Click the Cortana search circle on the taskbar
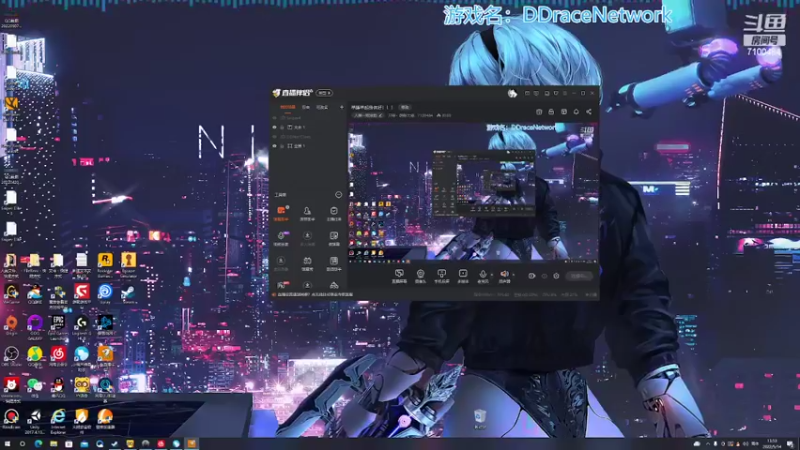Image resolution: width=800 pixels, height=450 pixels. coord(22,444)
